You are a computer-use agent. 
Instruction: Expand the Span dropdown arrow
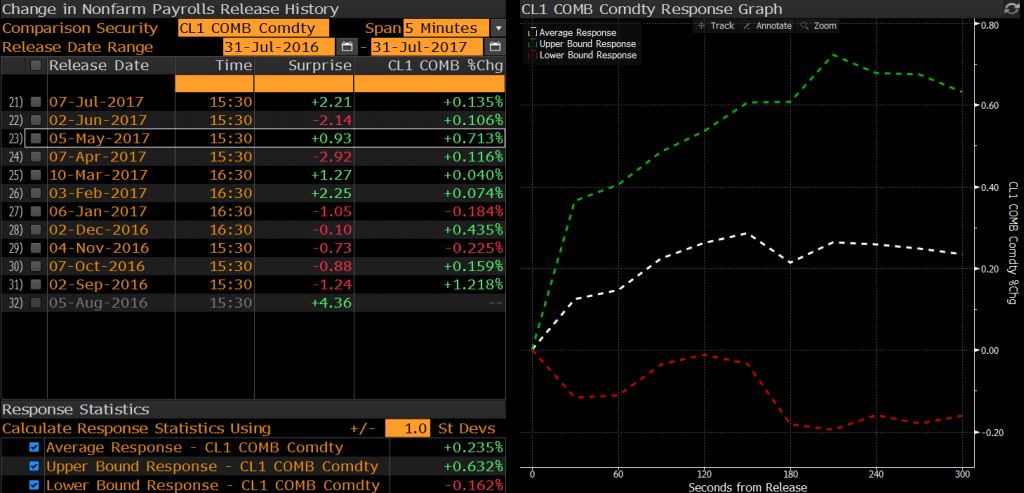[498, 29]
